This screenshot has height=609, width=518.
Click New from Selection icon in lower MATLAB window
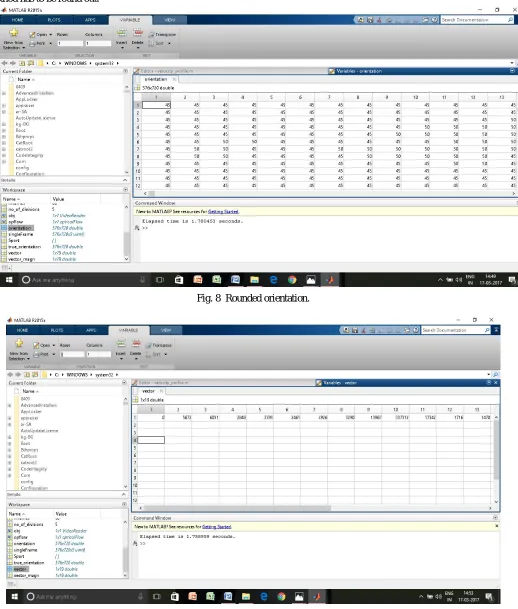coord(19,343)
